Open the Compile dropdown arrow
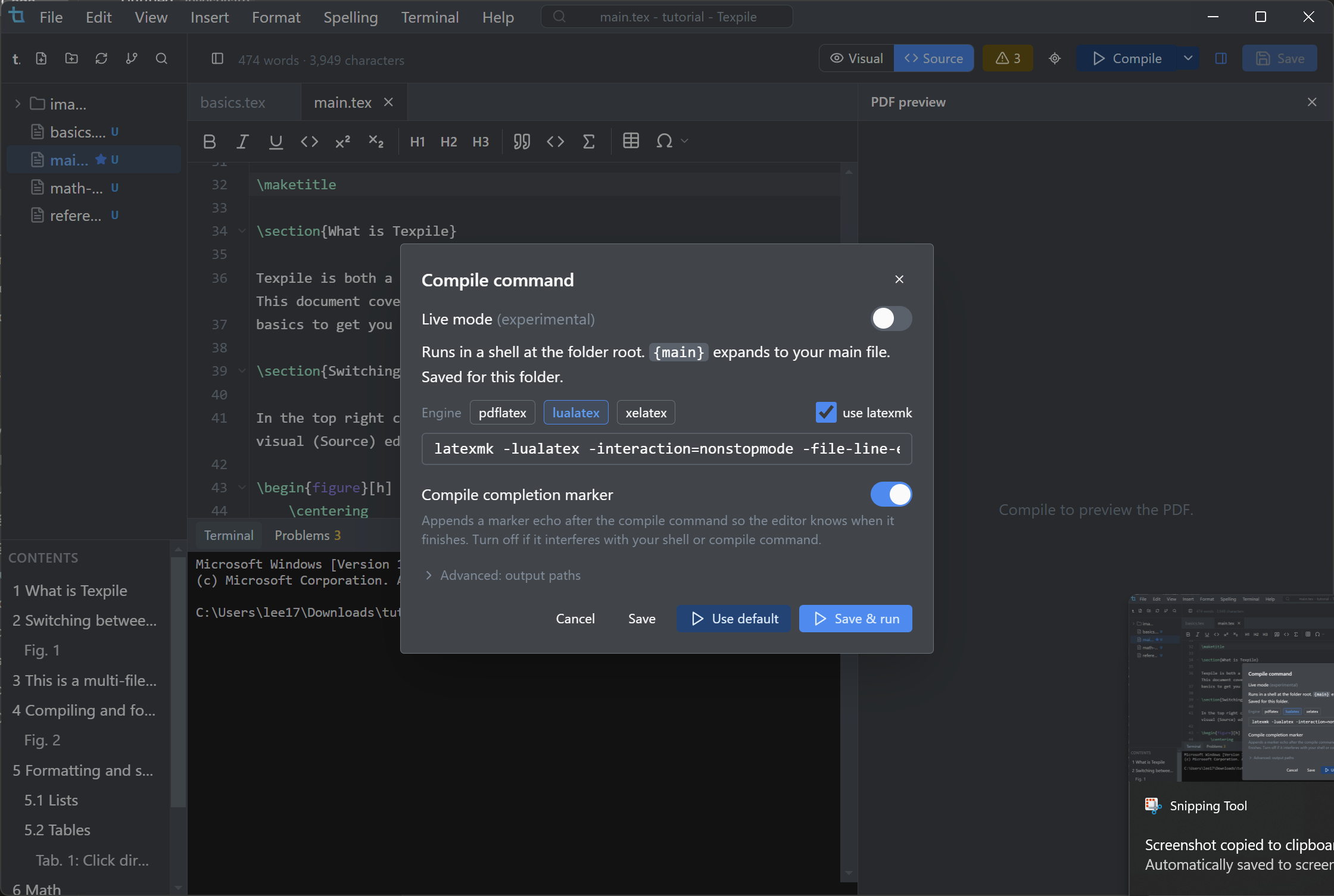The width and height of the screenshot is (1334, 896). [x=1187, y=58]
